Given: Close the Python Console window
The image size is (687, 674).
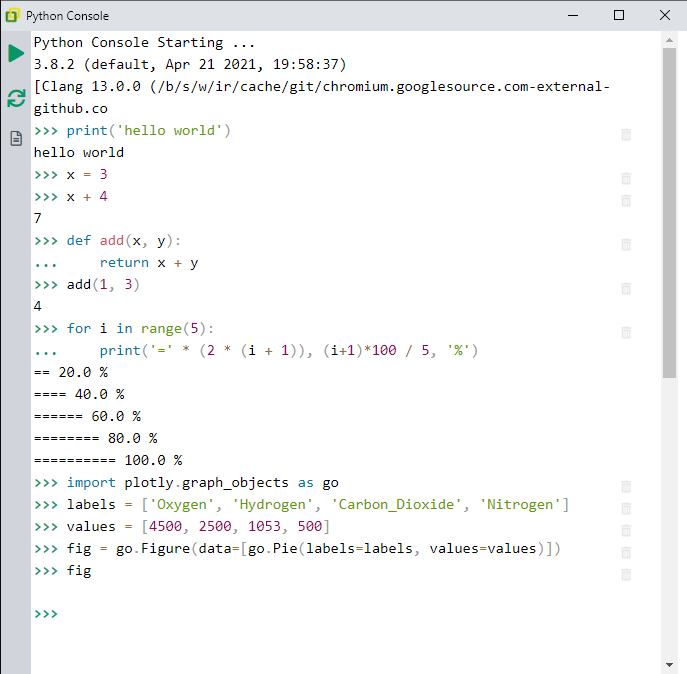Looking at the screenshot, I should point(665,16).
